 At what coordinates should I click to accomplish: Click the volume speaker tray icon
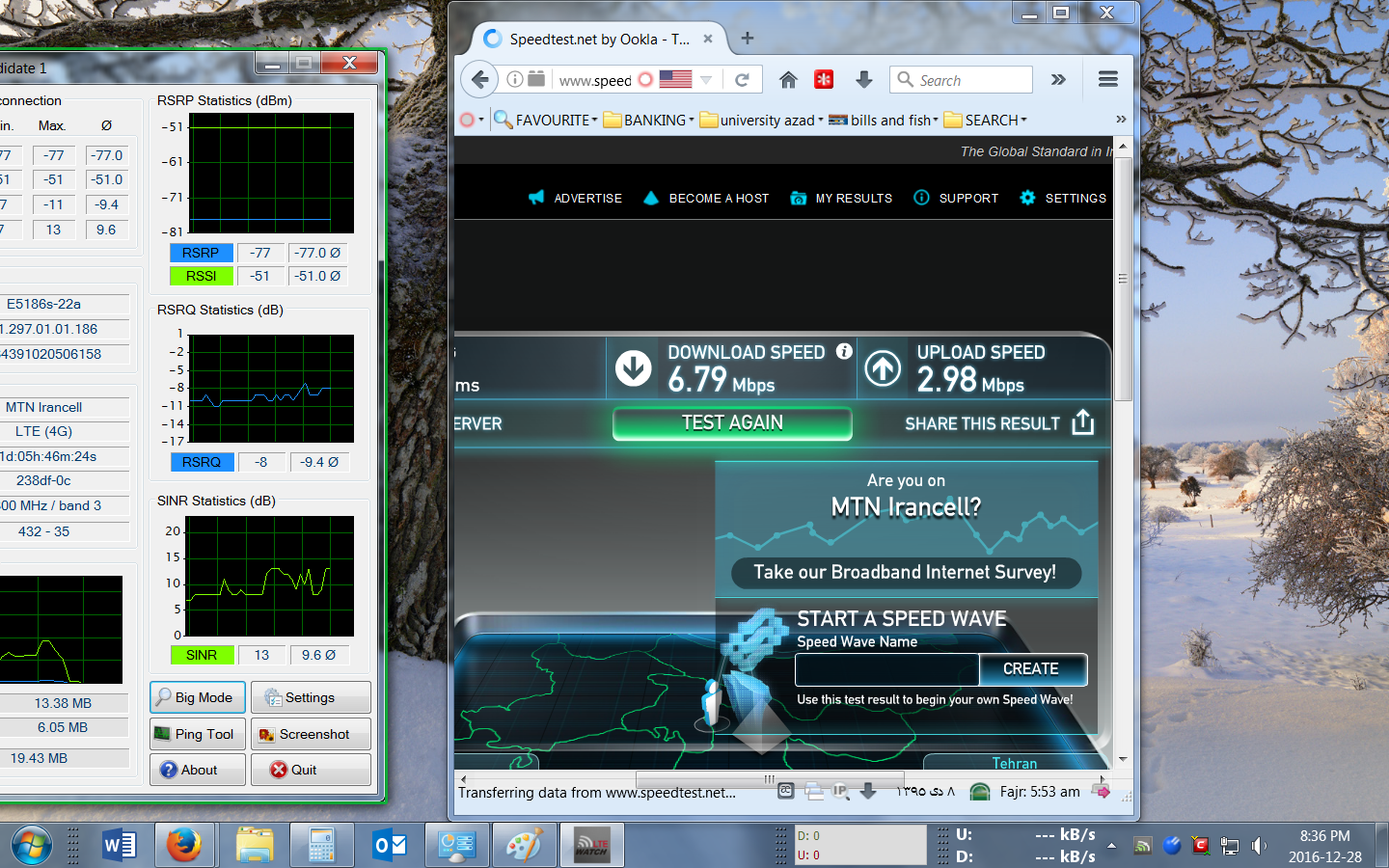click(x=1259, y=846)
